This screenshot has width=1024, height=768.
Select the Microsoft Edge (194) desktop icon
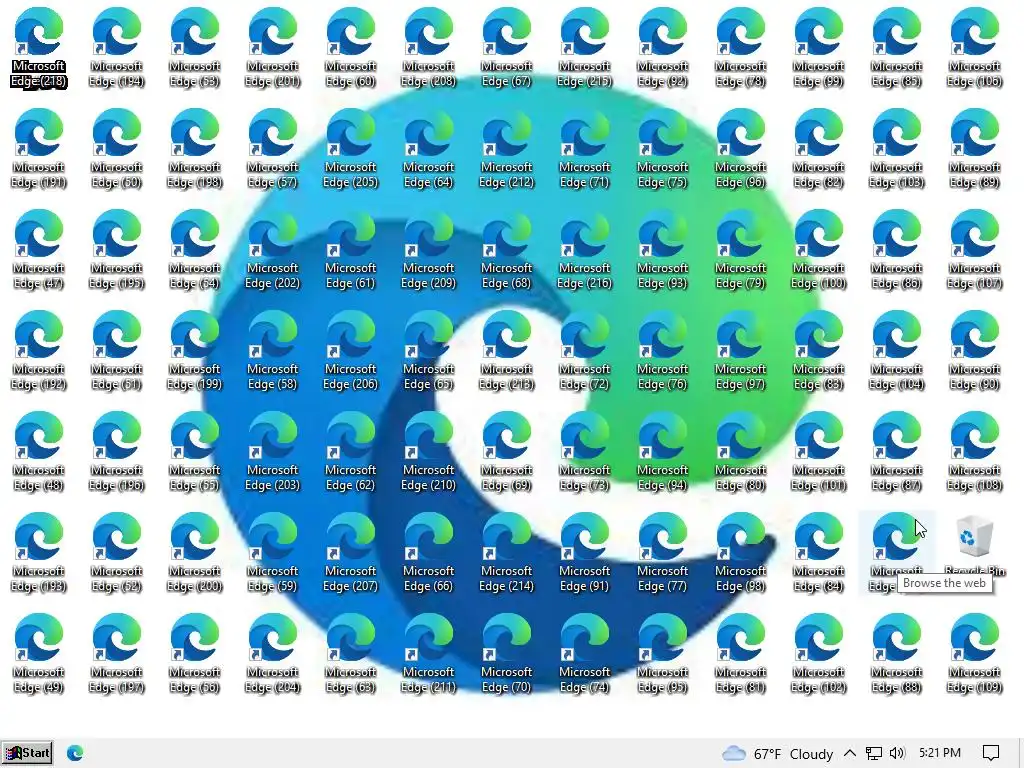pyautogui.click(x=116, y=48)
